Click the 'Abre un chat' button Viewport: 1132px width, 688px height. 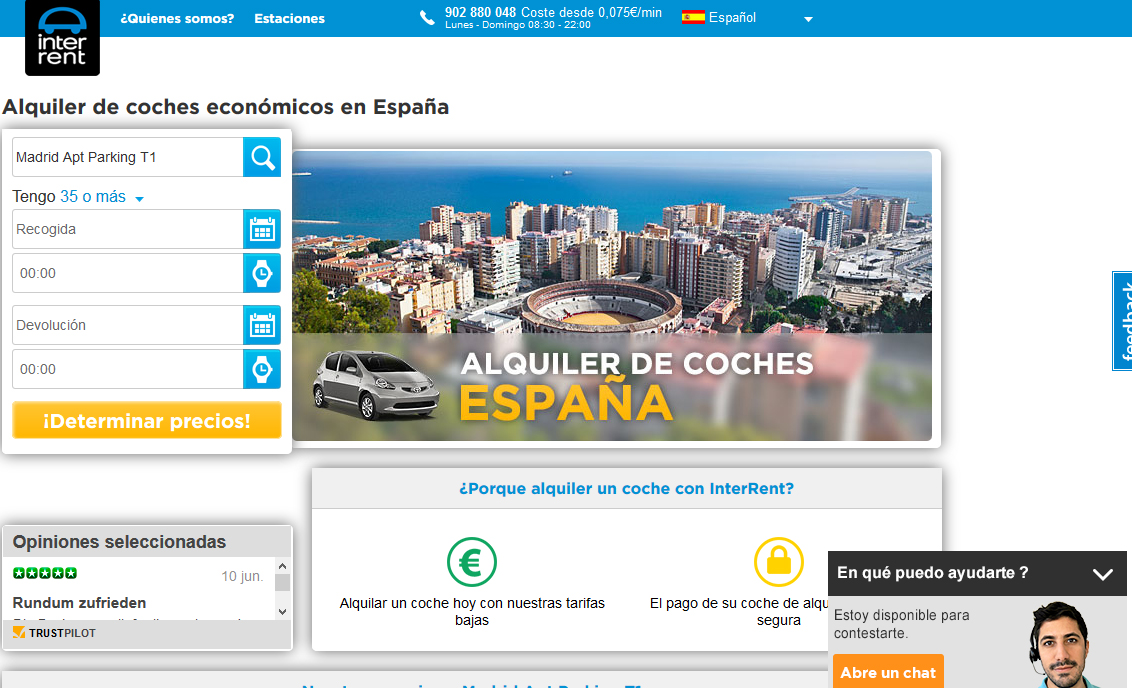[887, 673]
